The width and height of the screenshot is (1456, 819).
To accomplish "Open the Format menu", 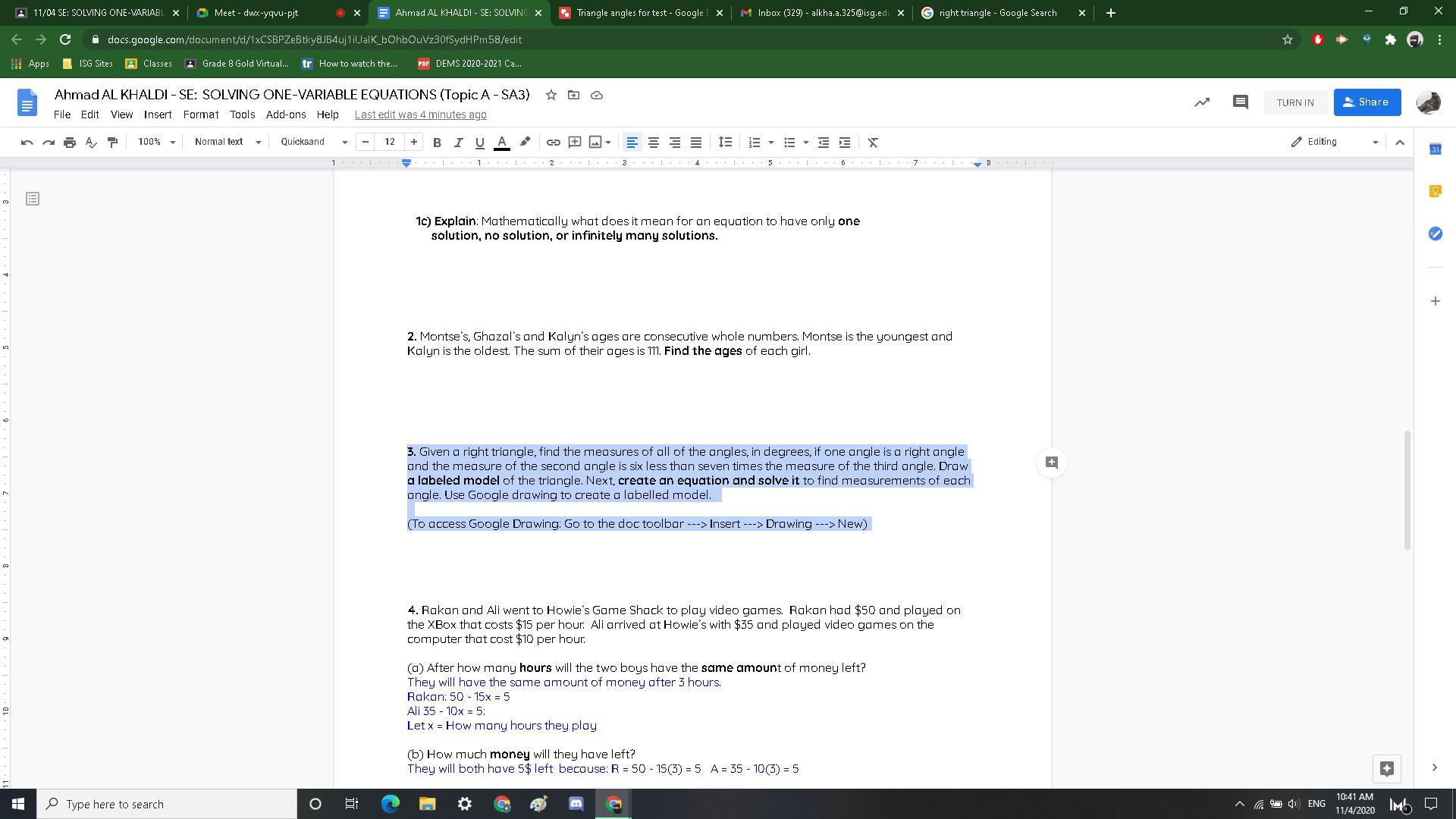I will point(200,115).
